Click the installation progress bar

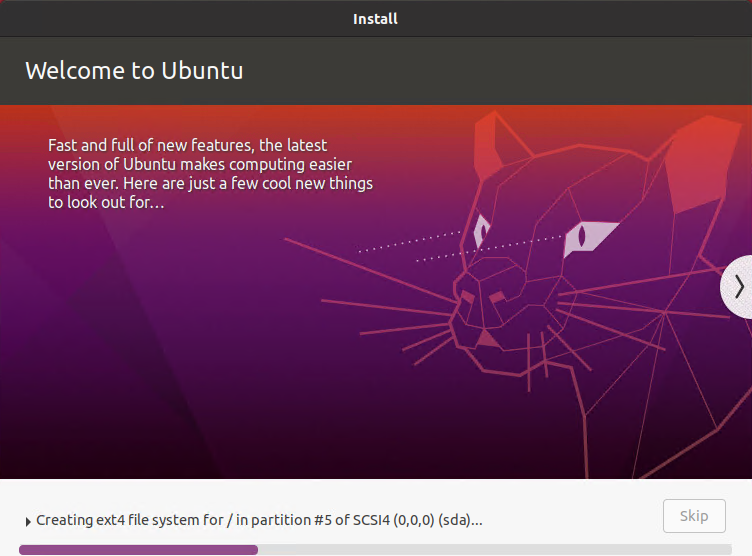[376, 550]
